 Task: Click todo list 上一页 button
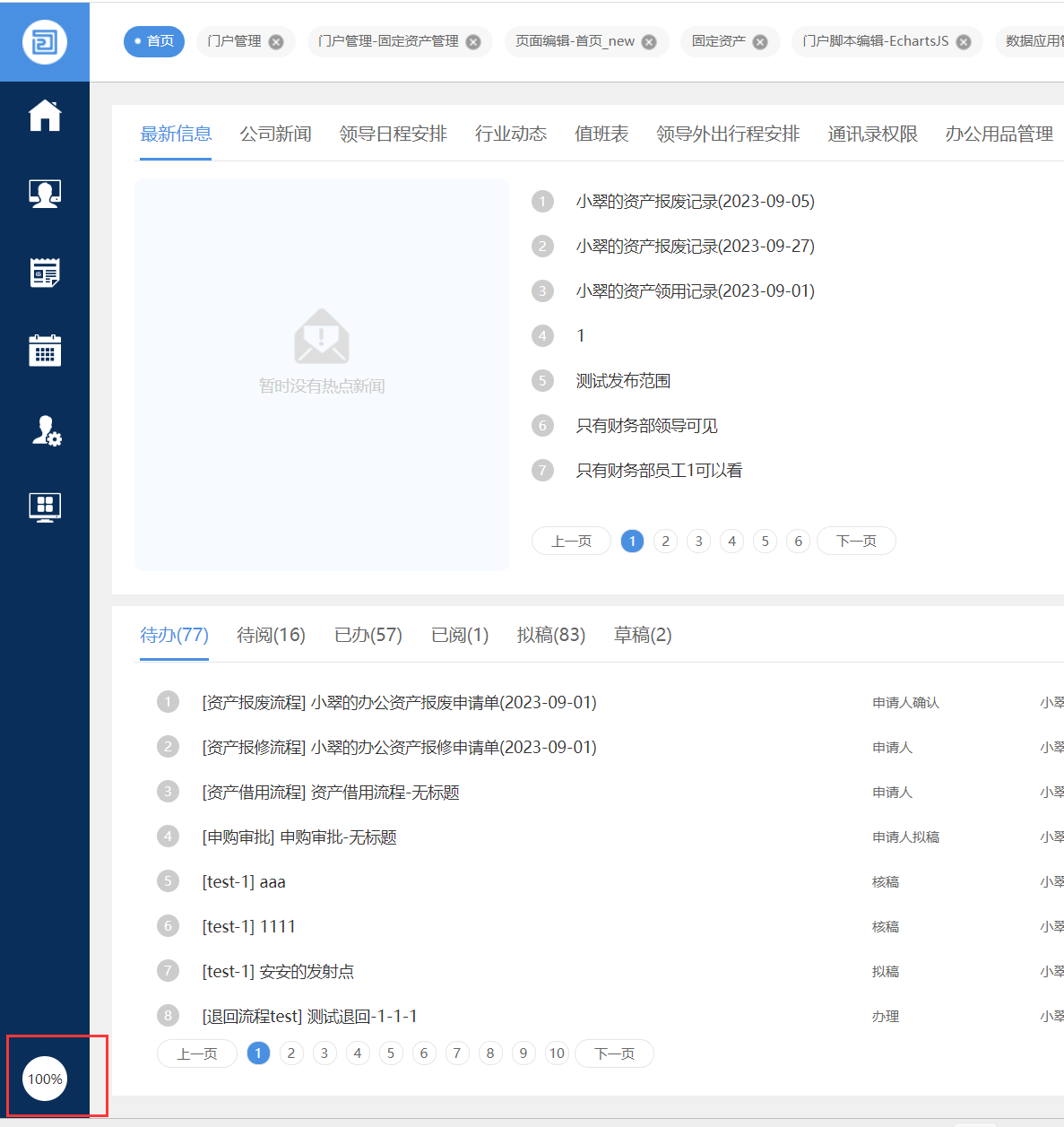[x=197, y=1053]
